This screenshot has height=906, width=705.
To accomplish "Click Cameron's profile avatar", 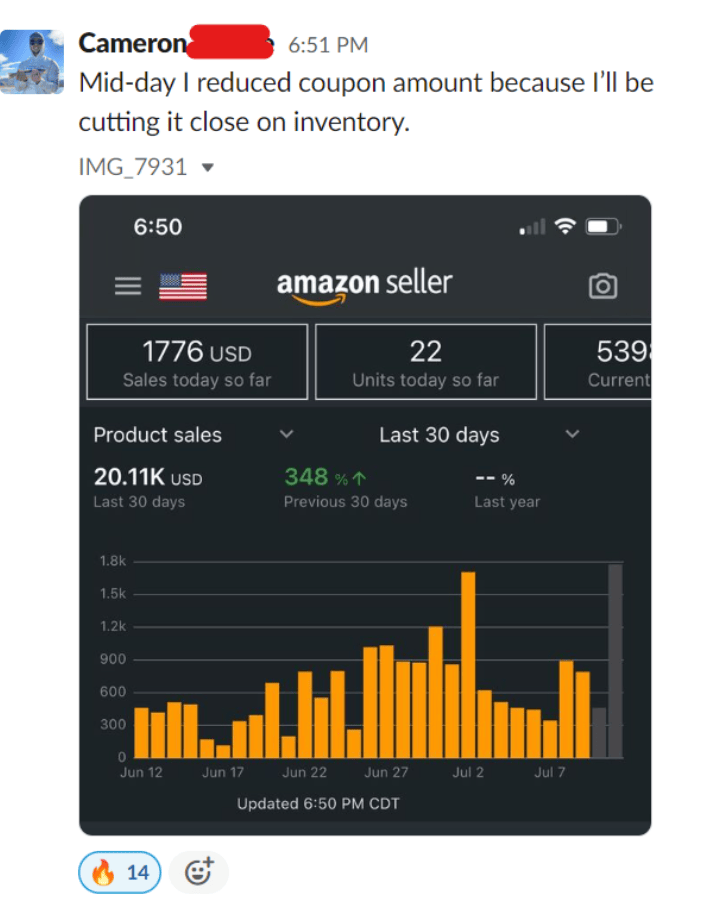I will tap(33, 61).
